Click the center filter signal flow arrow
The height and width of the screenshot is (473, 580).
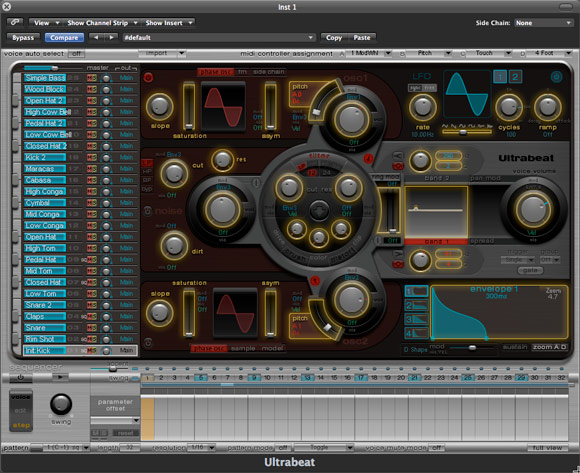click(x=319, y=212)
